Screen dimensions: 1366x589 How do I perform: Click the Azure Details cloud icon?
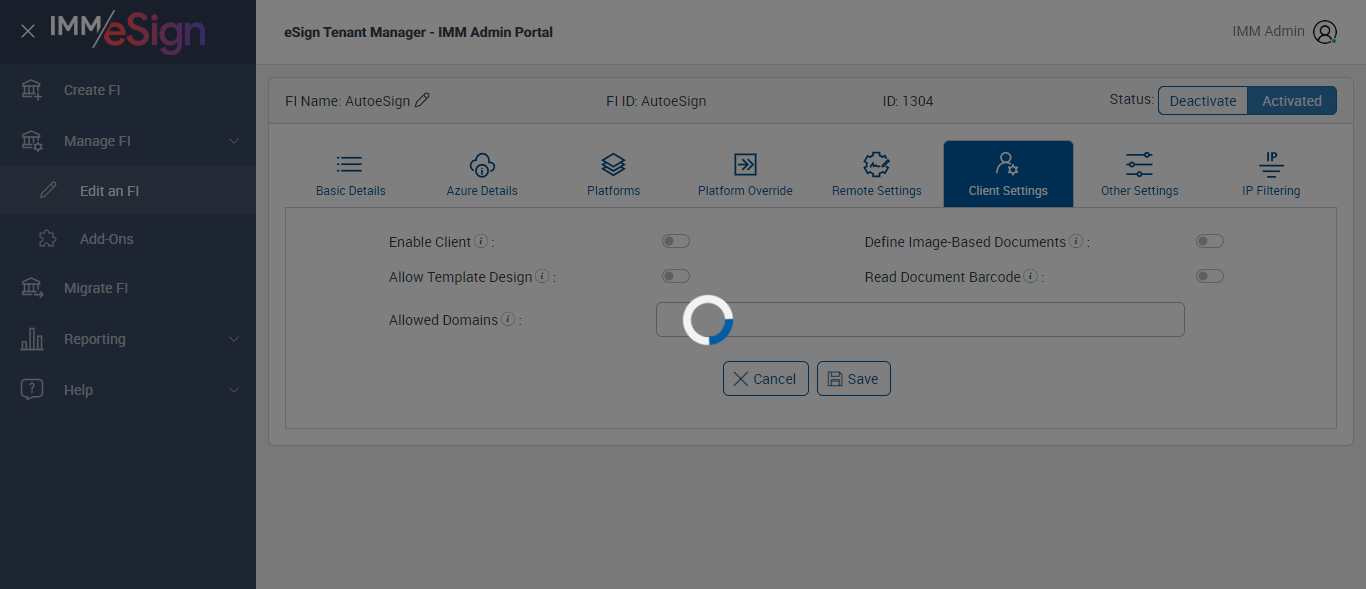(x=482, y=165)
